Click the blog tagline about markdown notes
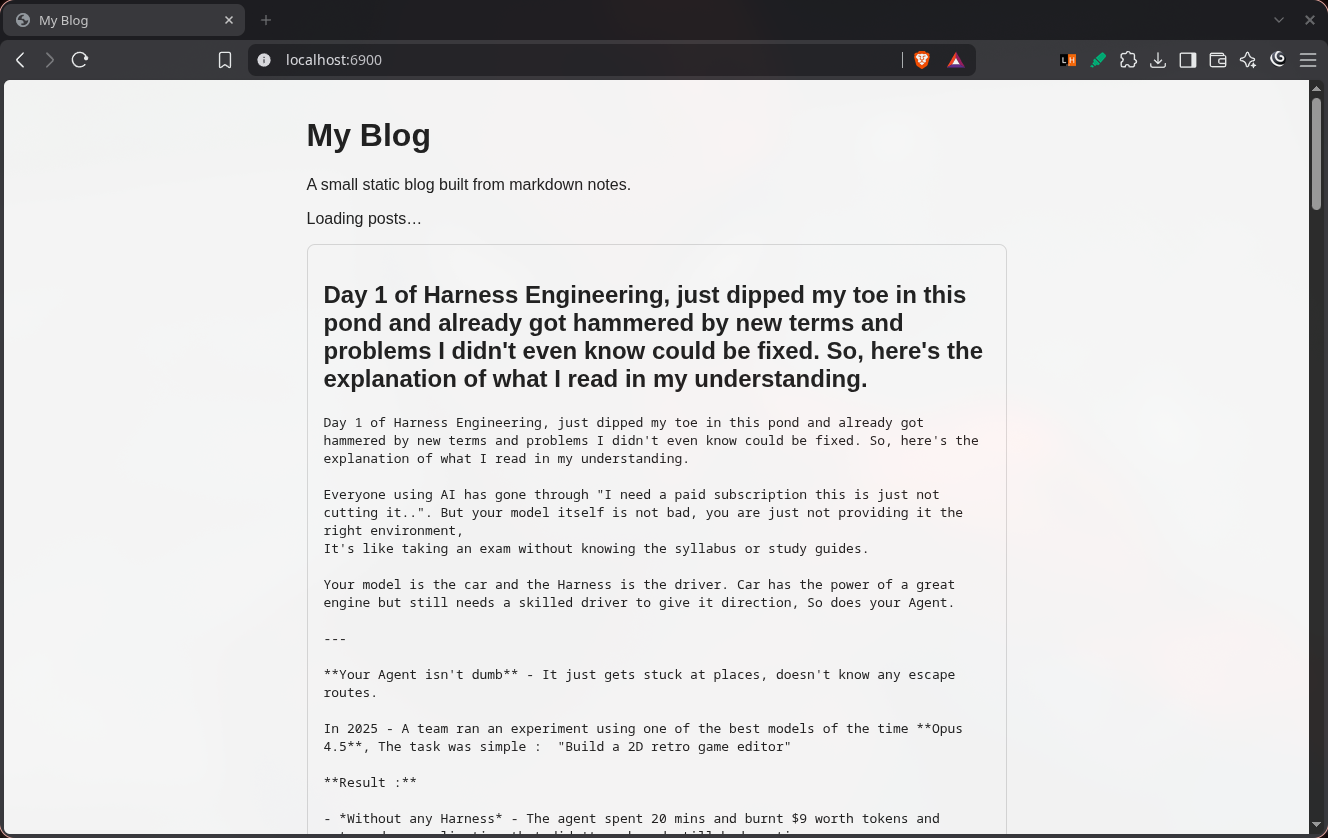 [x=469, y=184]
